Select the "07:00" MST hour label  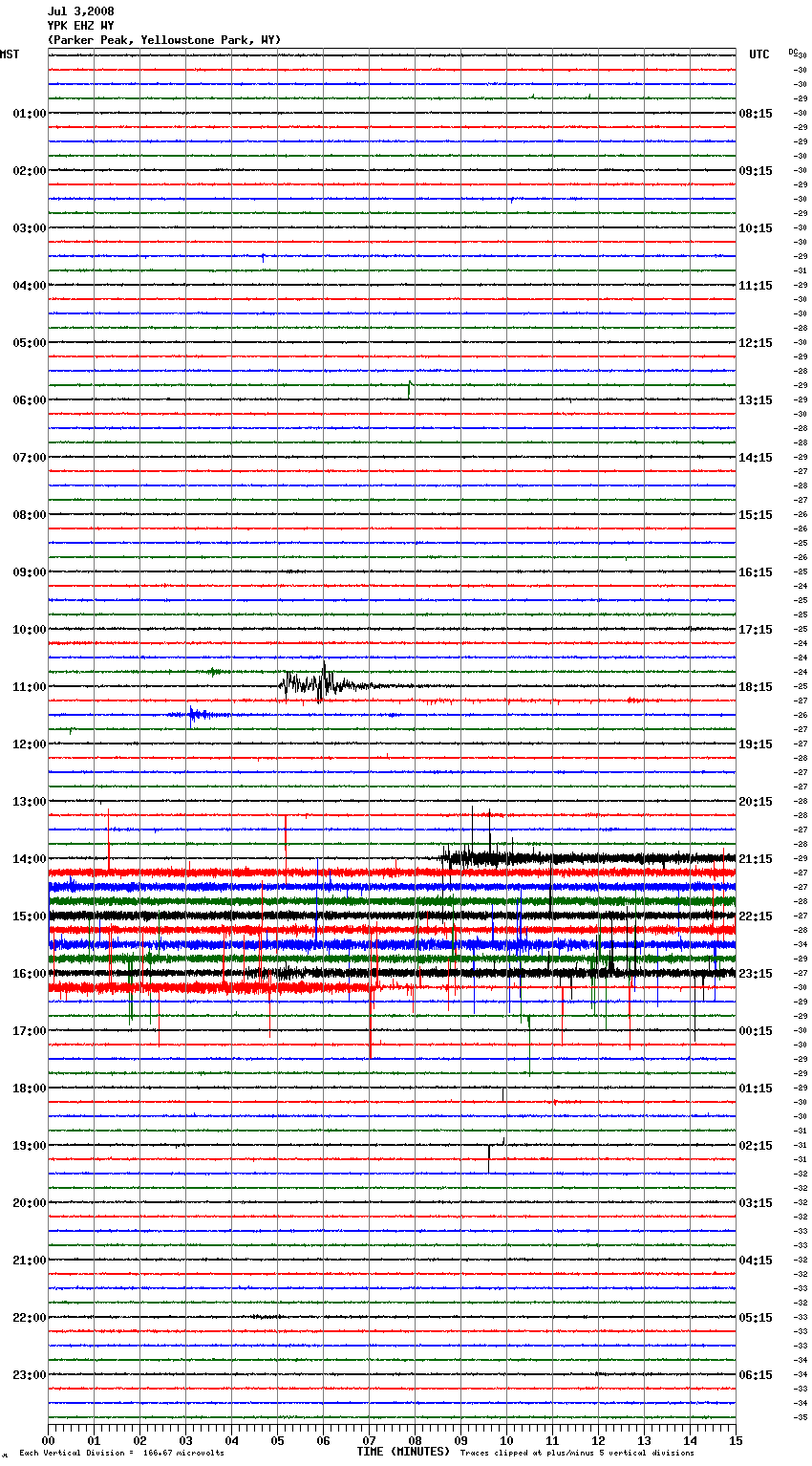(29, 458)
